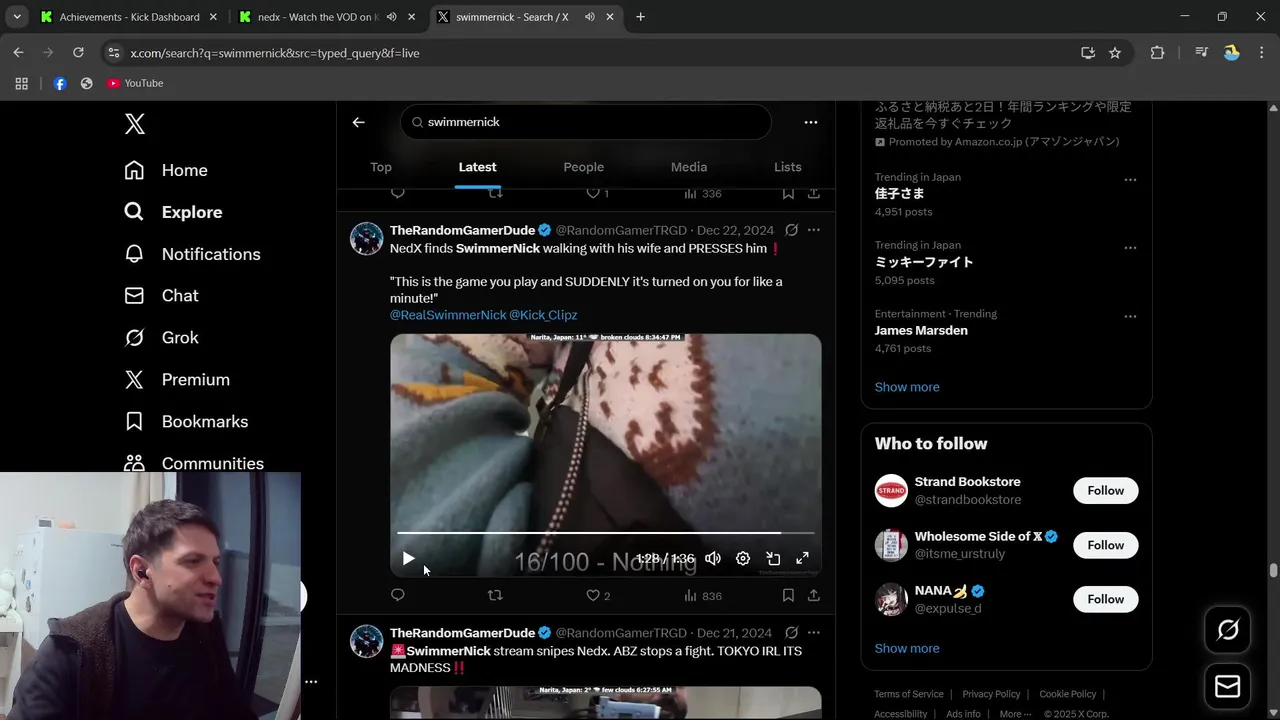Show more in Who to follow

tap(907, 648)
